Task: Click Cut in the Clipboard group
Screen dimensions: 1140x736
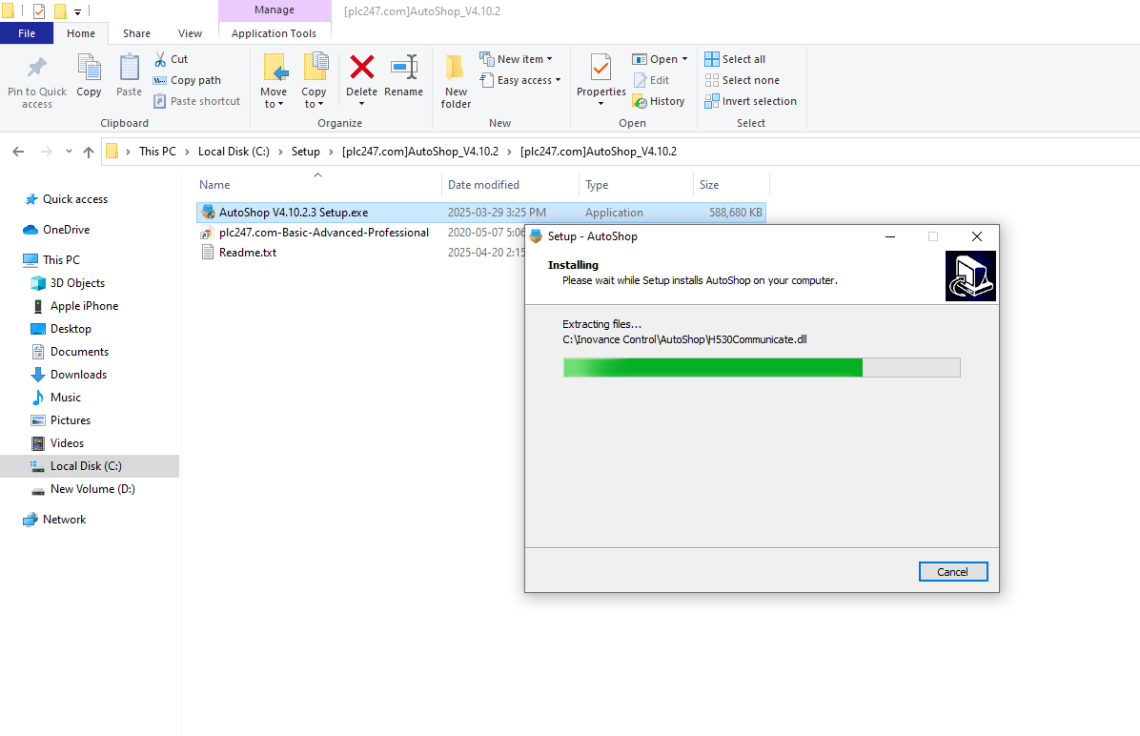Action: pos(171,59)
